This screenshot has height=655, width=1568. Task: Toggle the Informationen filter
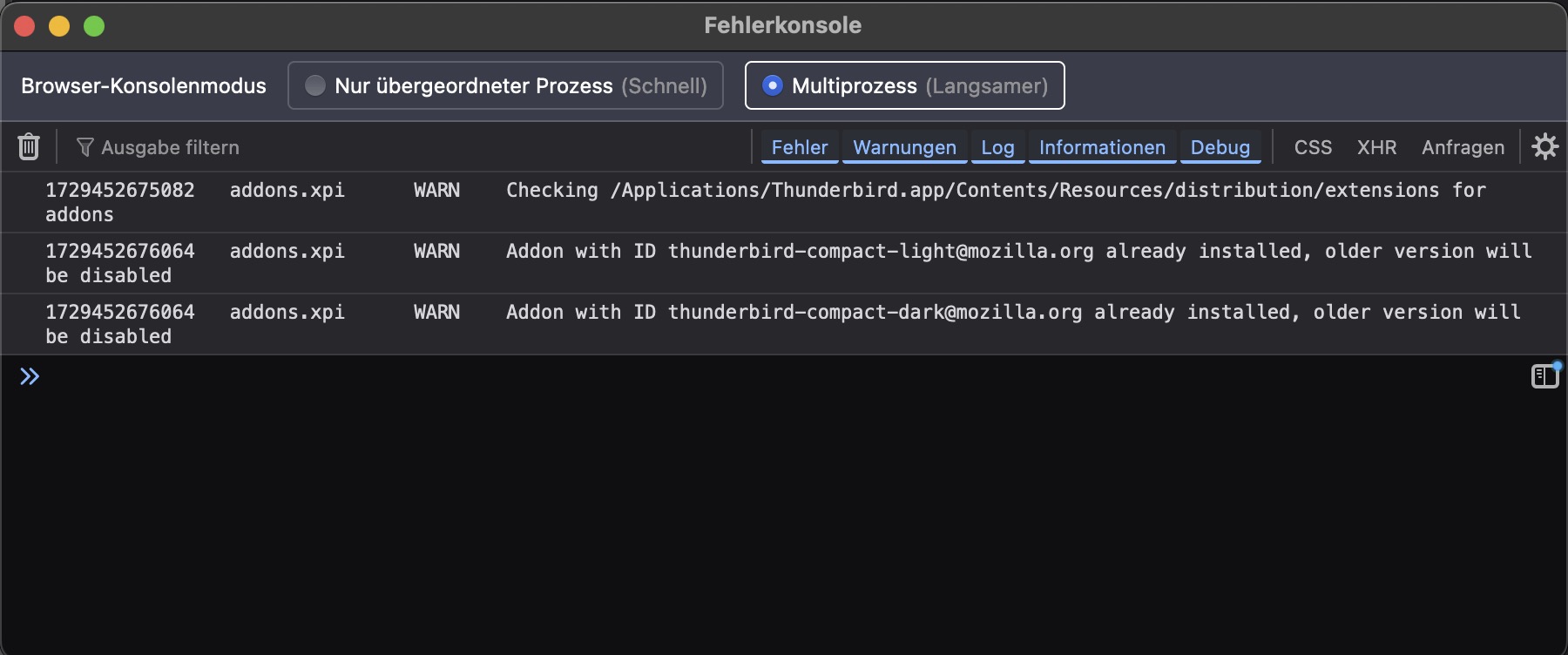[1102, 147]
